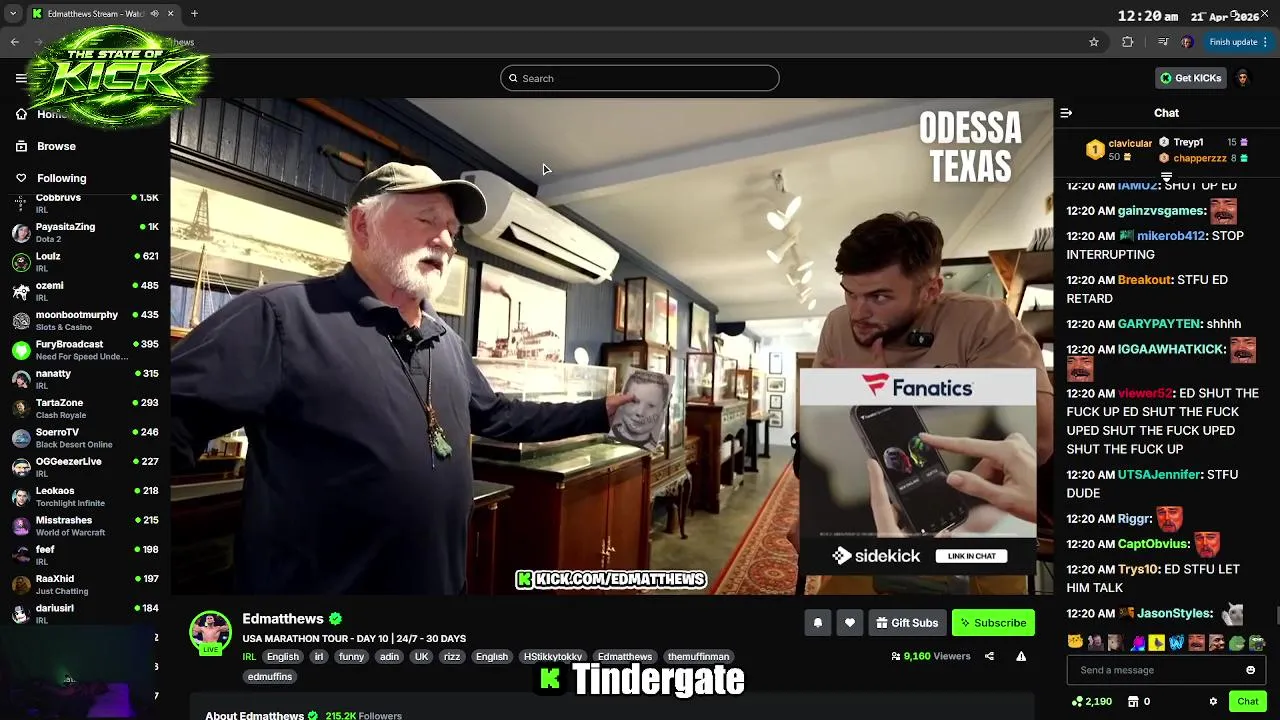This screenshot has width=1280, height=720.
Task: Toggle the notification bell for Edmatthews
Action: pos(818,623)
